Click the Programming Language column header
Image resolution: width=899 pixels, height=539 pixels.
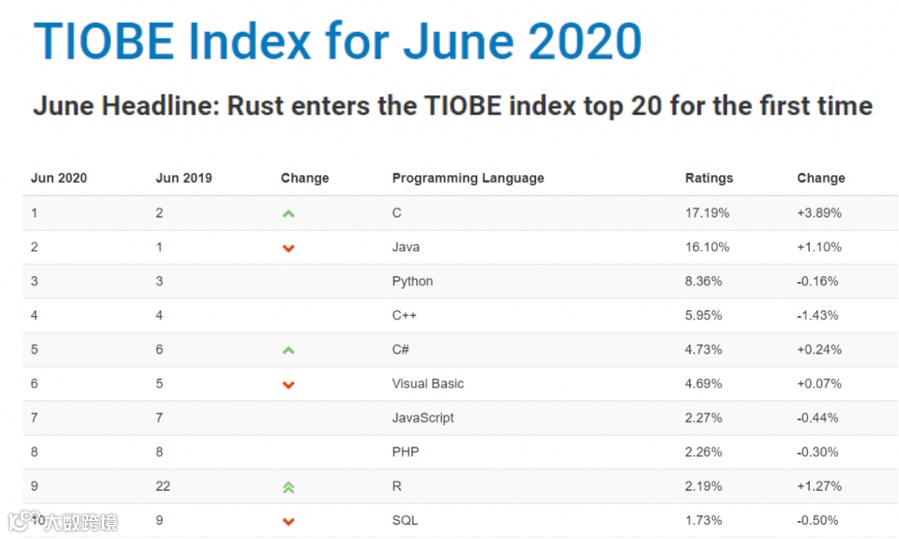(468, 178)
